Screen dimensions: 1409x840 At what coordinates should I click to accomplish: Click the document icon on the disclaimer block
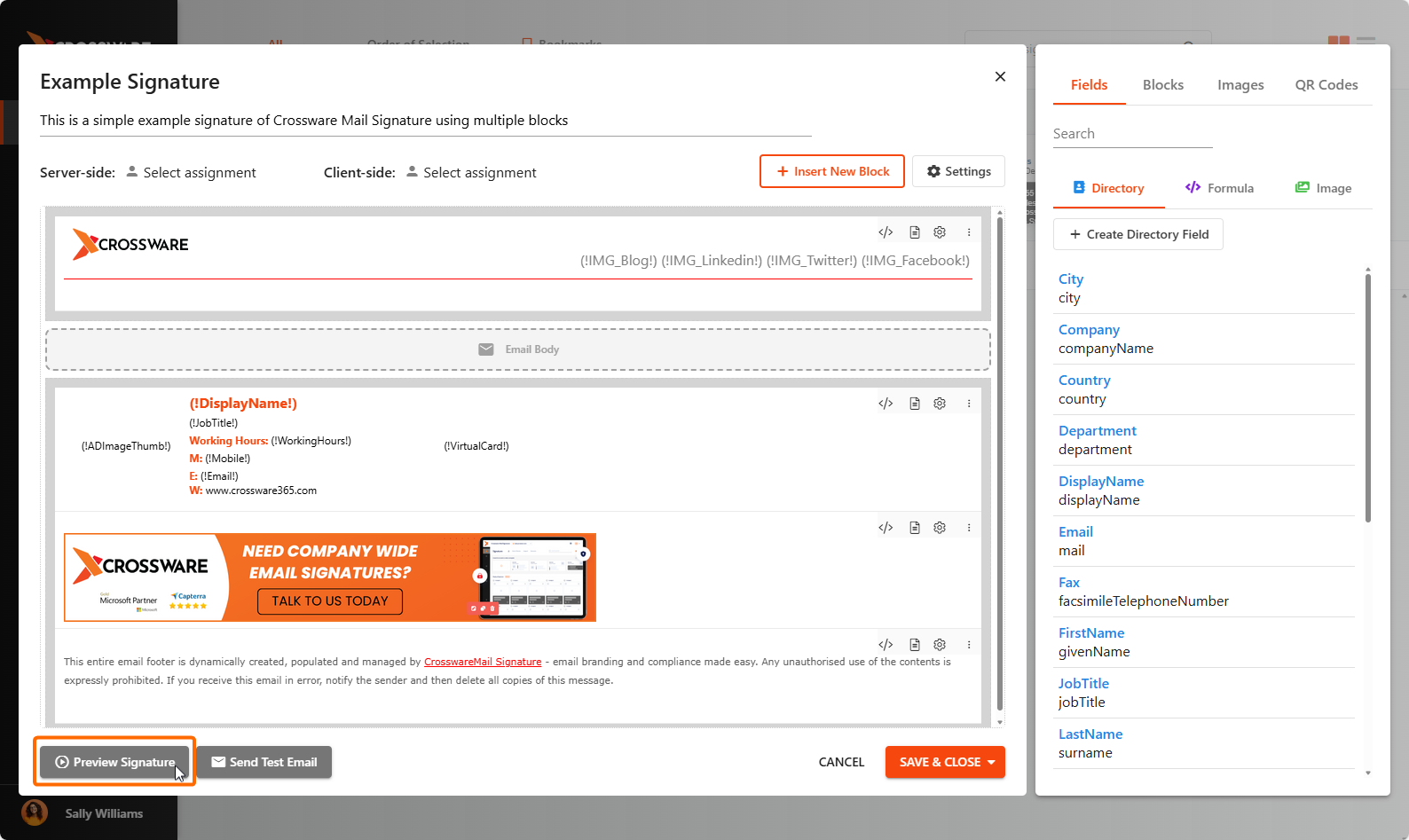point(915,645)
